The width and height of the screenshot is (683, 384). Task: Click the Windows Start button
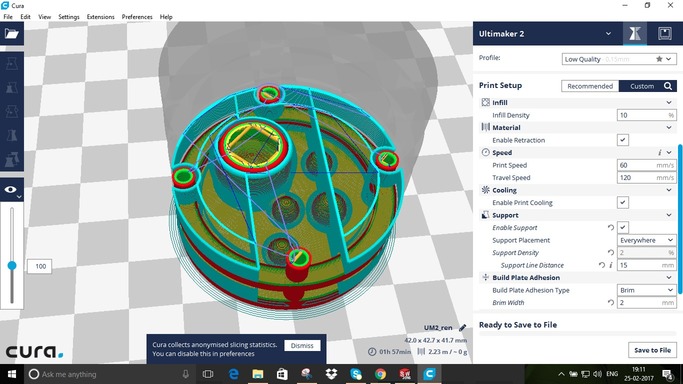pyautogui.click(x=12, y=374)
